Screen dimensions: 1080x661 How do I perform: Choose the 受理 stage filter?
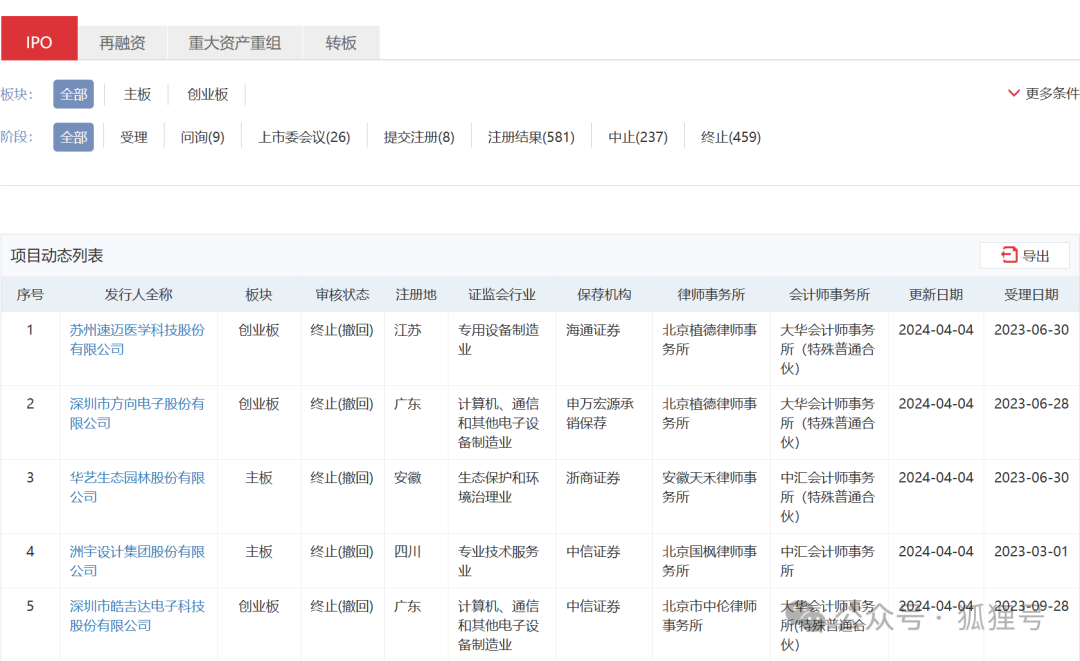tap(133, 136)
